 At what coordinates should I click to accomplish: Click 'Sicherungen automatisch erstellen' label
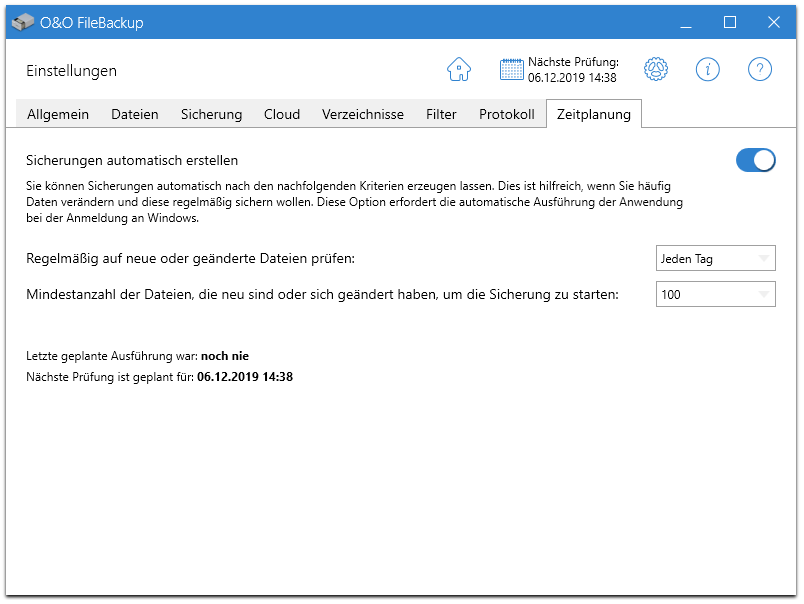[132, 160]
